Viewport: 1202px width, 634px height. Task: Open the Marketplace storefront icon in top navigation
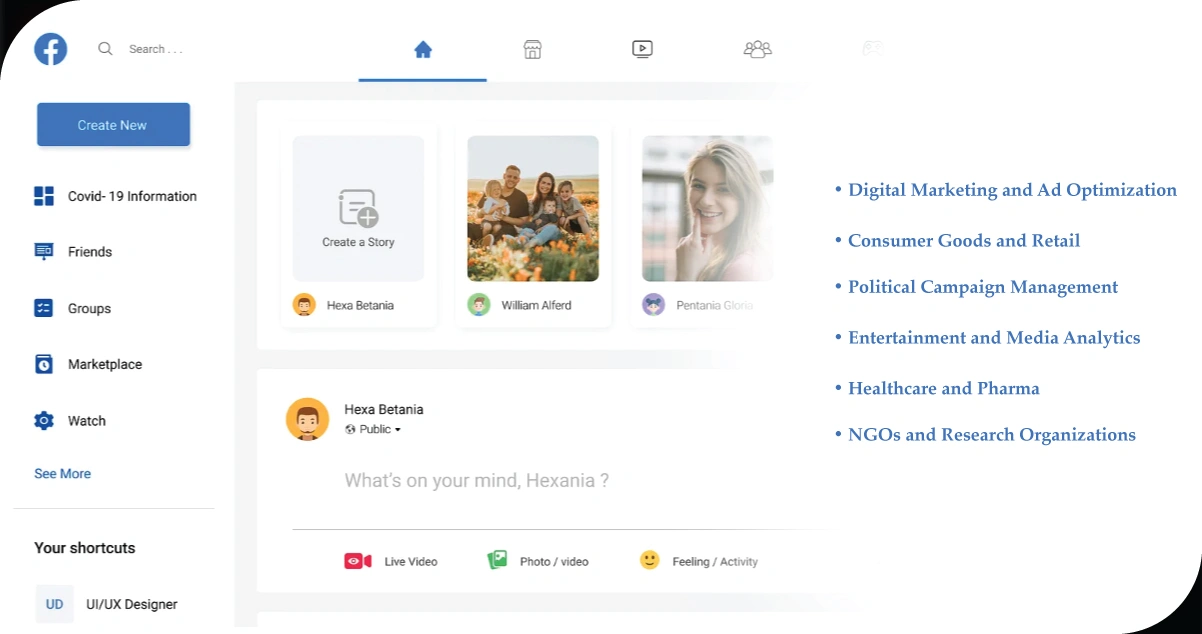(533, 49)
